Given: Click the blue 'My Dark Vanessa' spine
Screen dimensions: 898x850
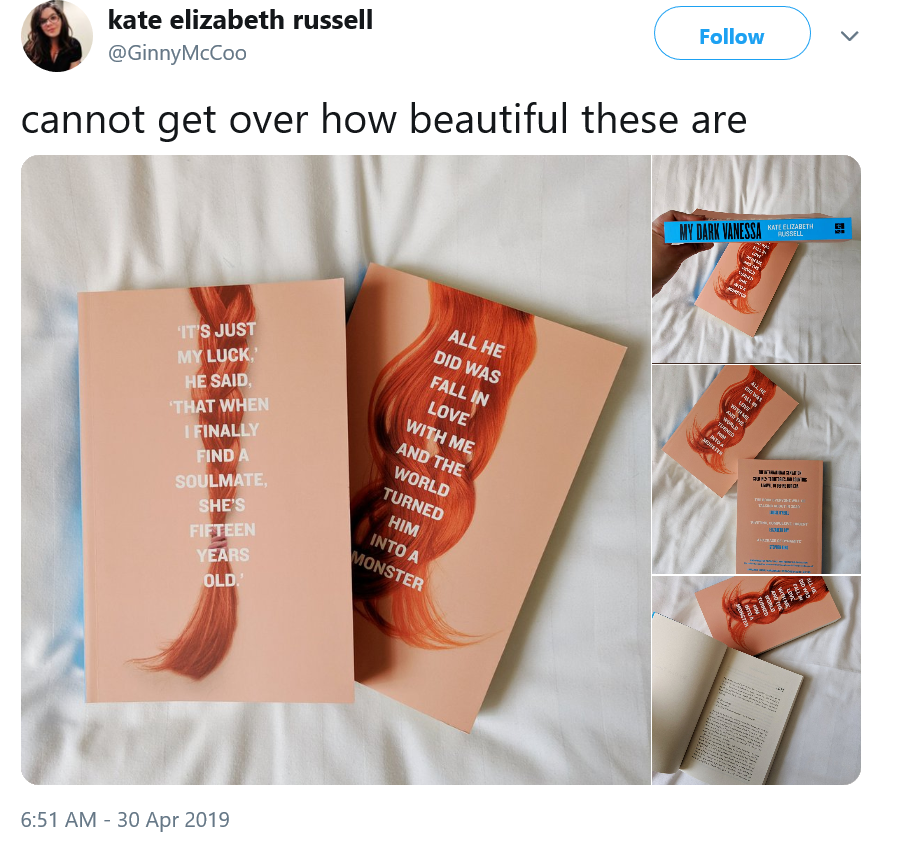Looking at the screenshot, I should click(x=757, y=230).
